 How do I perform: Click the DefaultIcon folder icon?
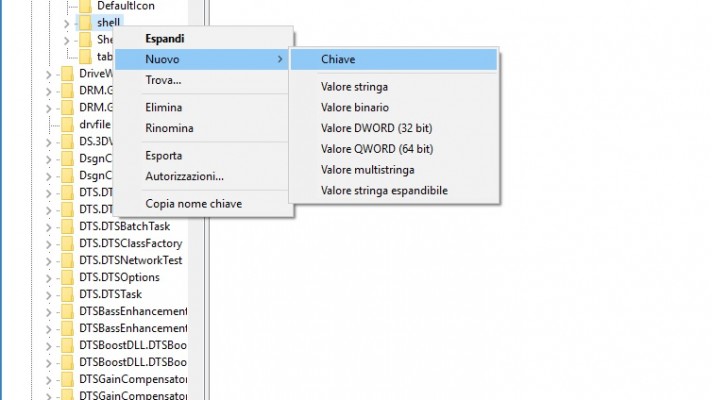pyautogui.click(x=85, y=6)
